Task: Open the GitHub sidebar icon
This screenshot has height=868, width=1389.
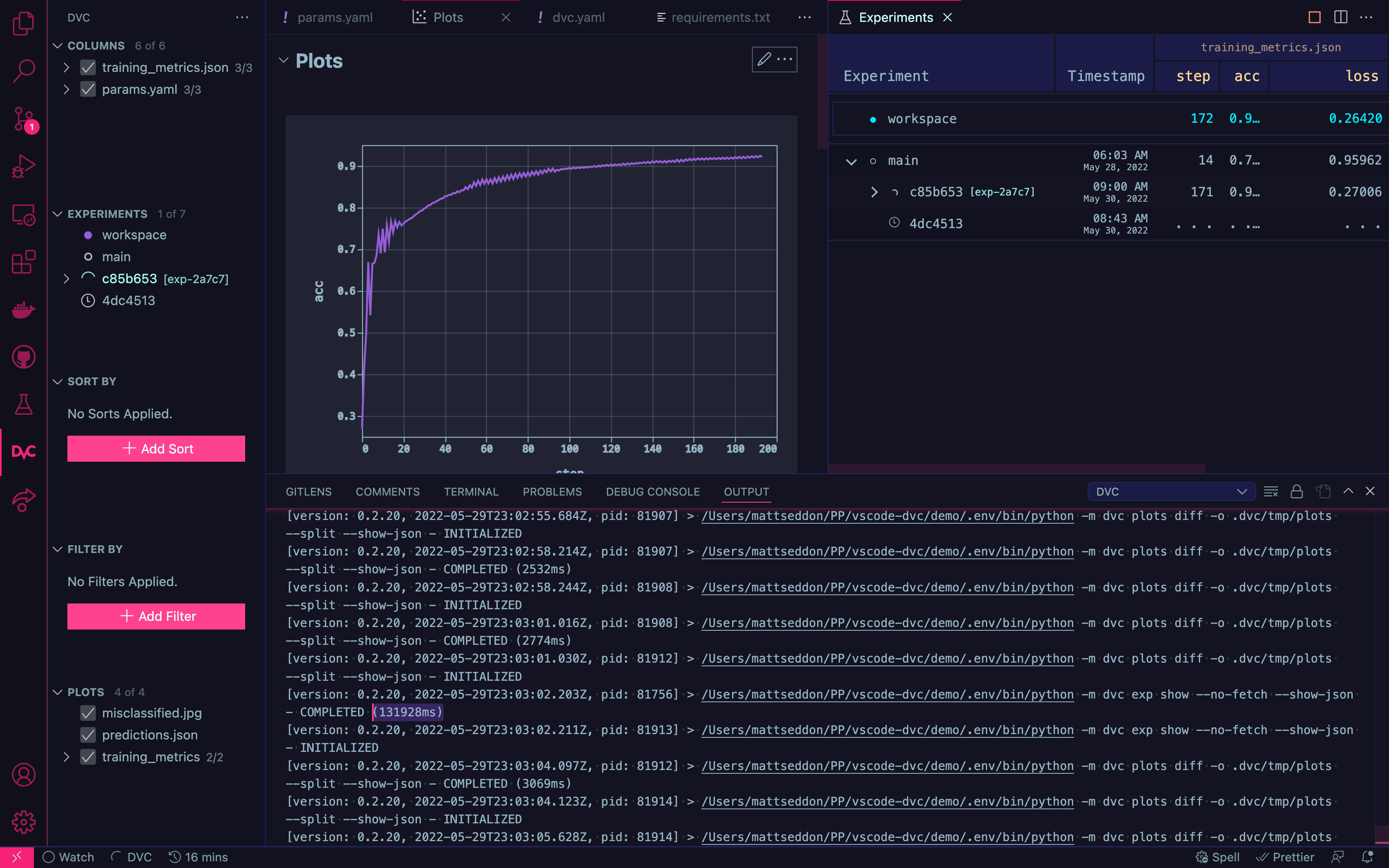Action: click(24, 357)
